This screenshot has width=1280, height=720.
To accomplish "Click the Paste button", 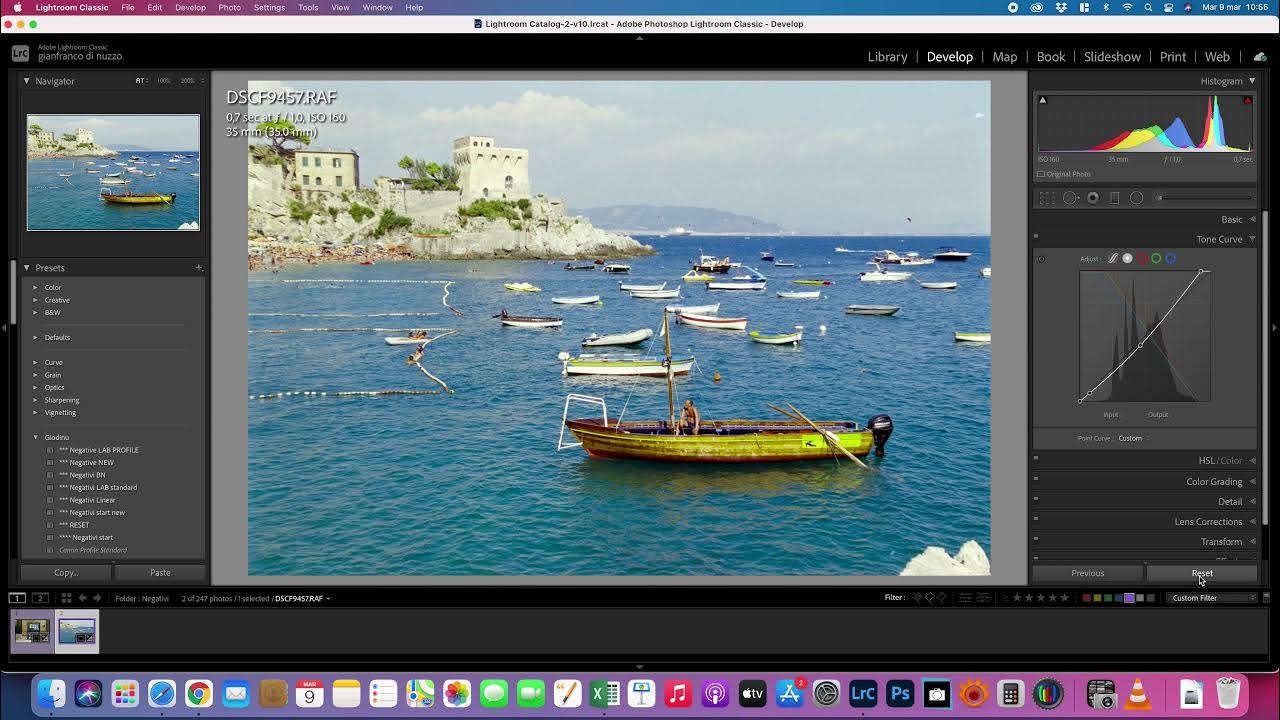I will pos(160,573).
